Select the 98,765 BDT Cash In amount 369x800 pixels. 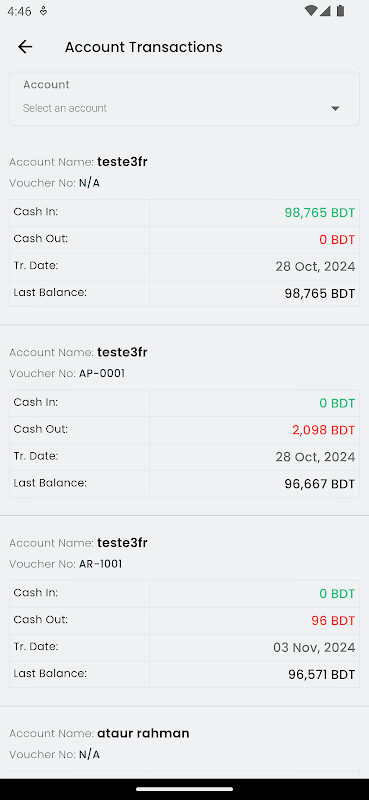pos(319,213)
